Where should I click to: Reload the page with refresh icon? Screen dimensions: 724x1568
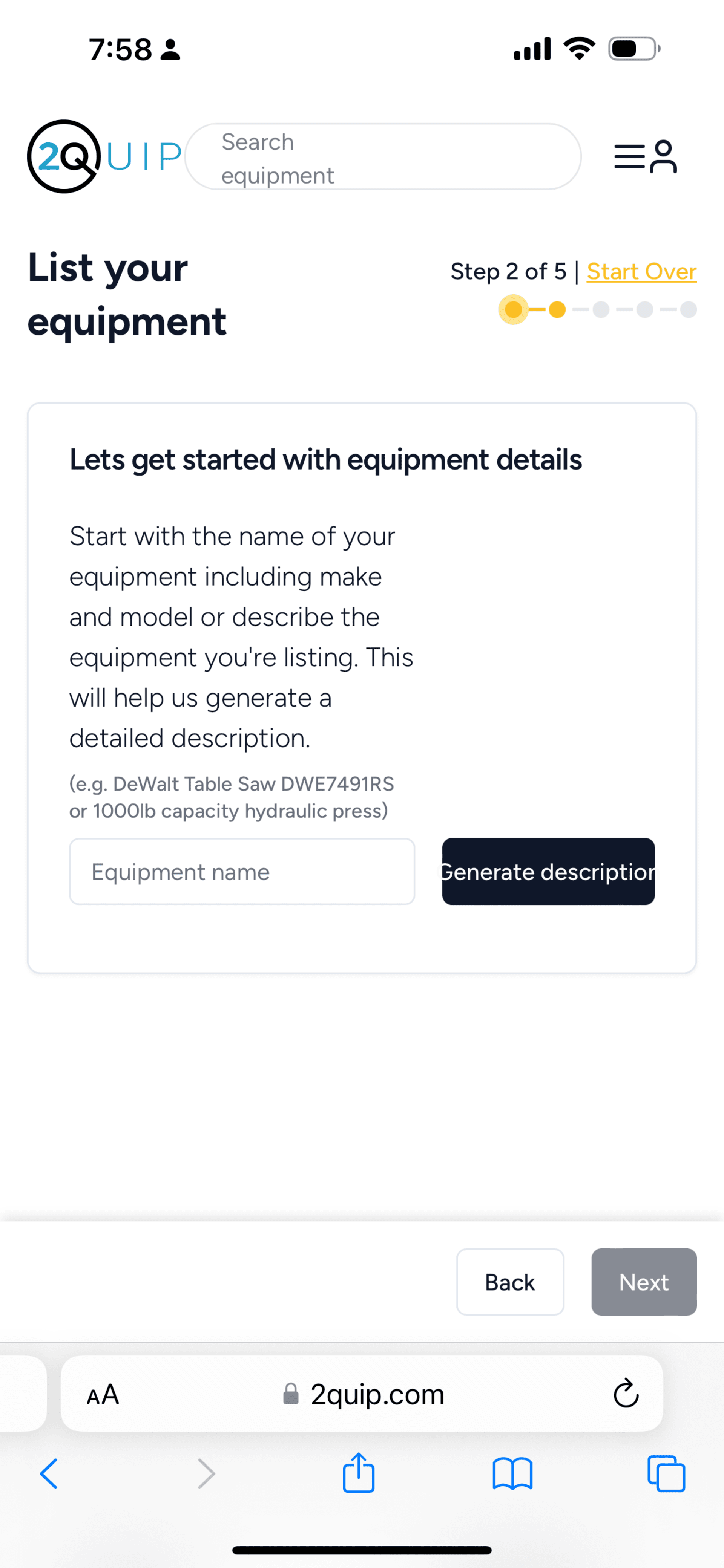tap(625, 1393)
